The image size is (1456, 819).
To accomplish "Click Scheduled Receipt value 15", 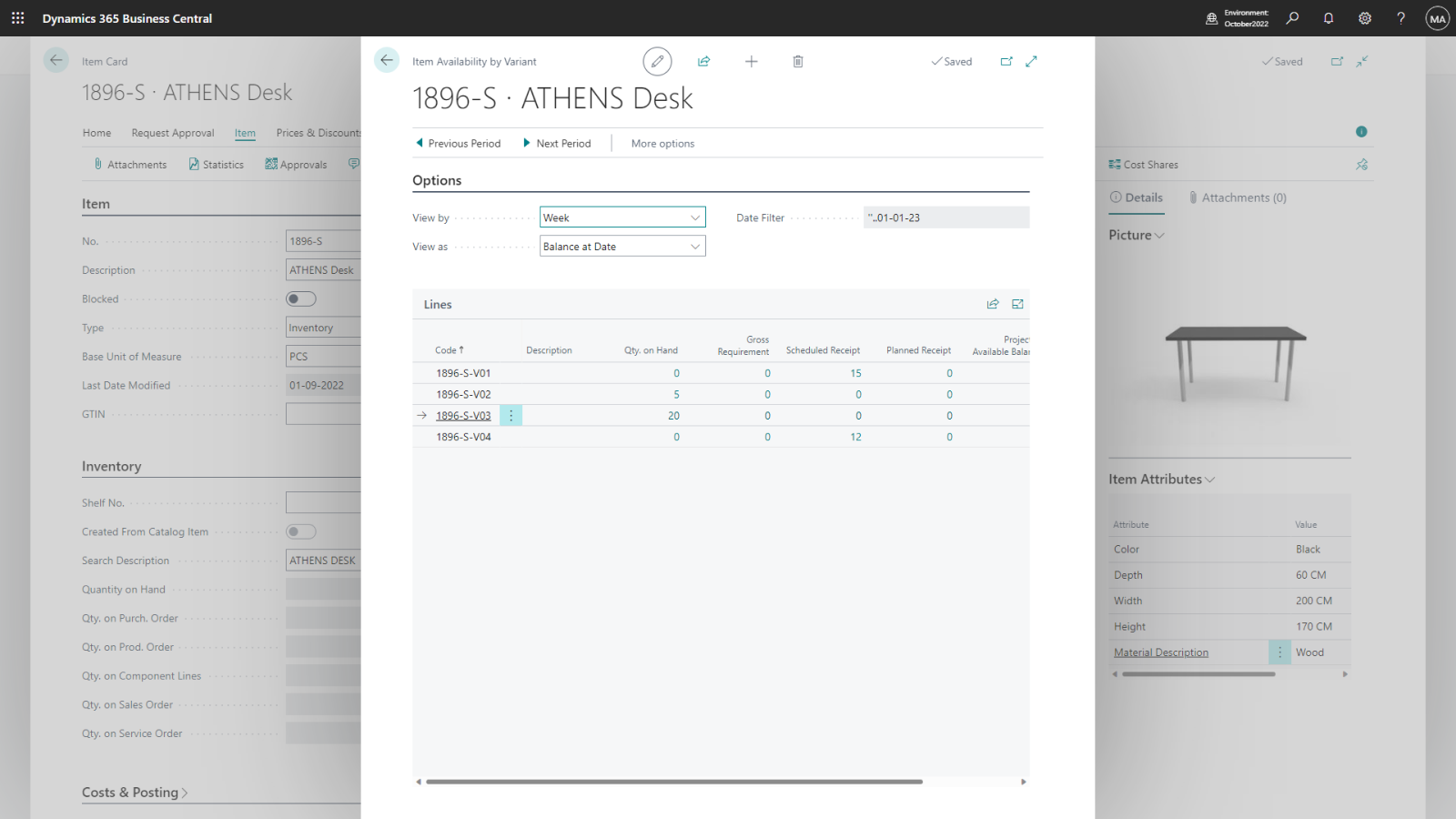I will [x=855, y=373].
